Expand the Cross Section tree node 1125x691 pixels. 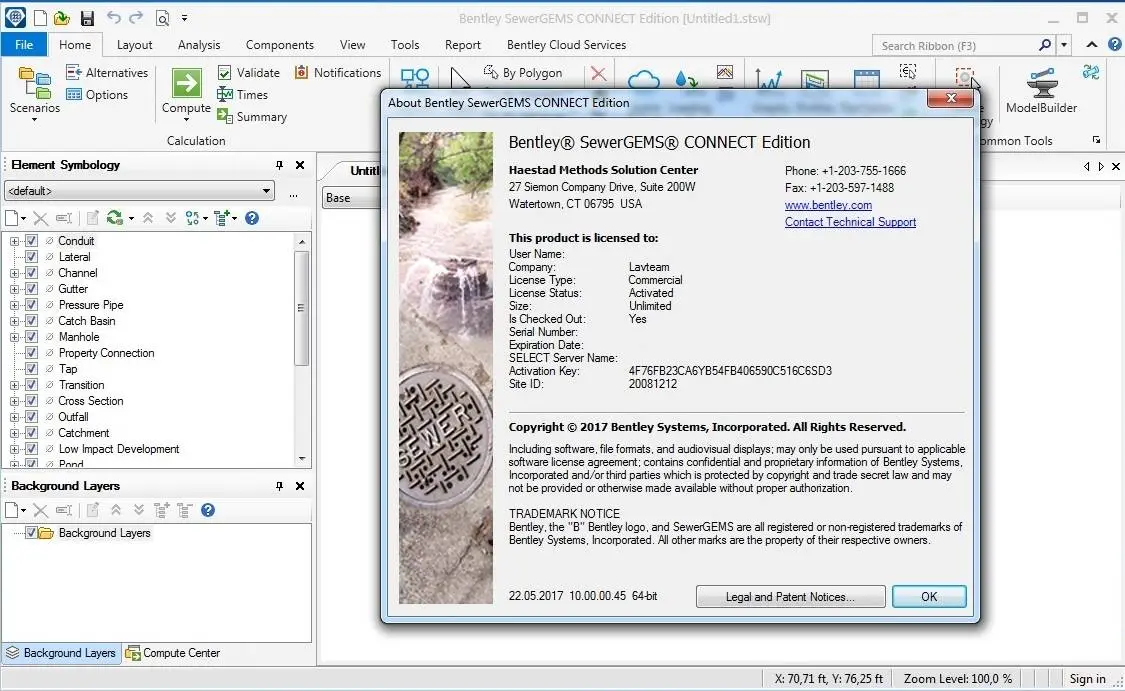pos(14,401)
